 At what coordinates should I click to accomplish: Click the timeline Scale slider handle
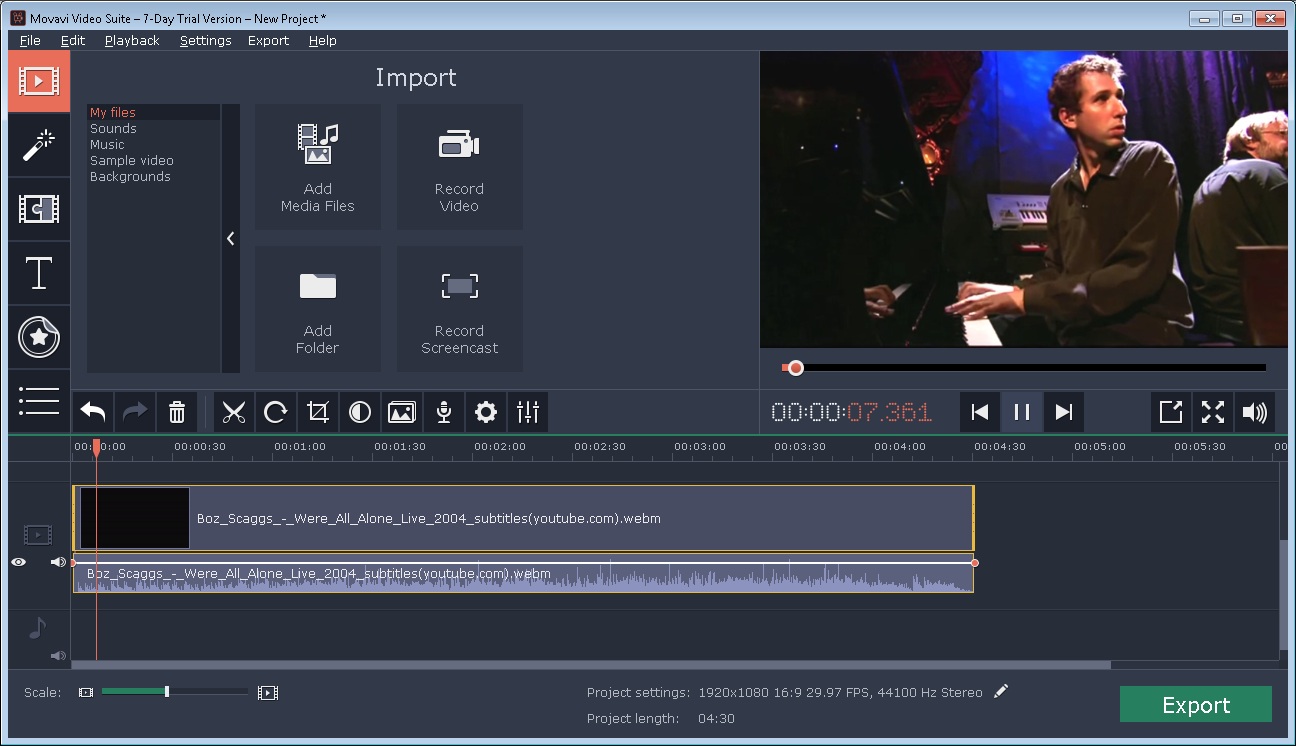[167, 692]
